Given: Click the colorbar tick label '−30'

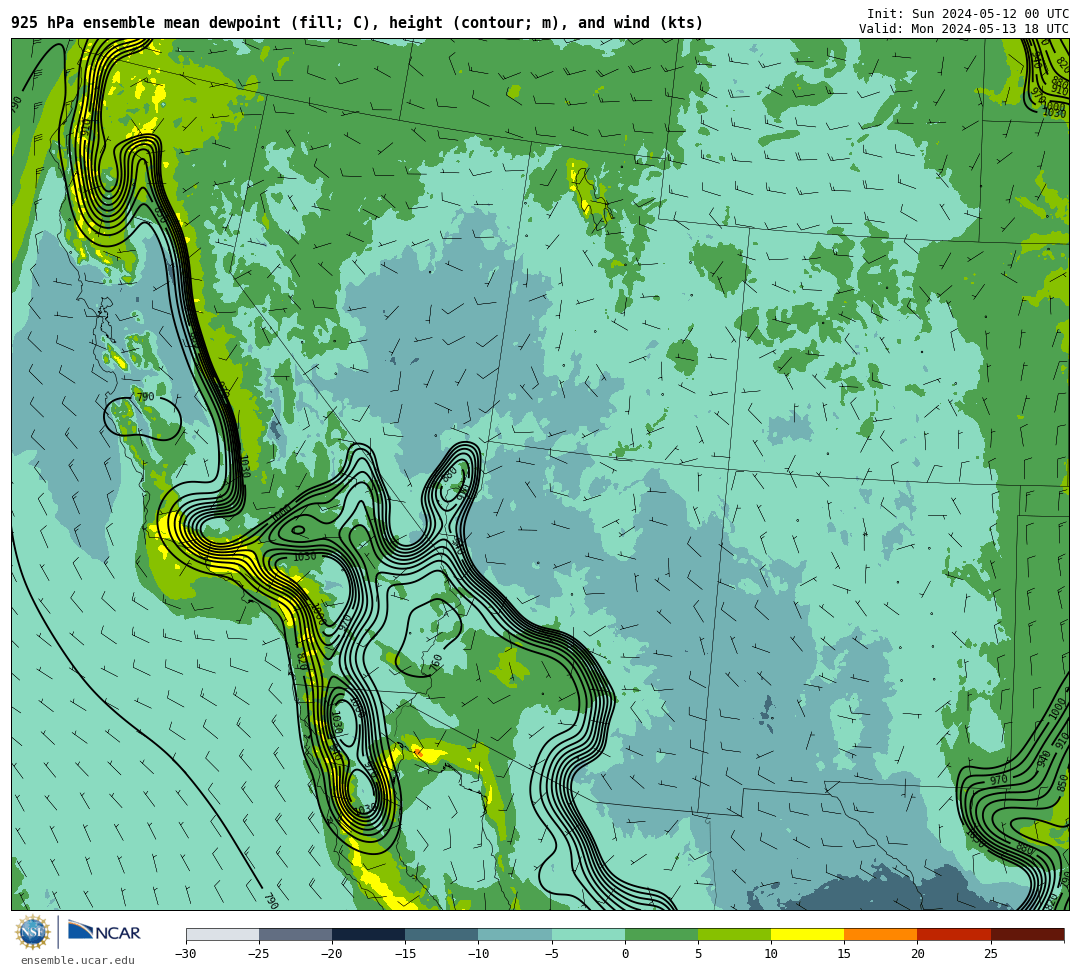Looking at the screenshot, I should point(185,954).
